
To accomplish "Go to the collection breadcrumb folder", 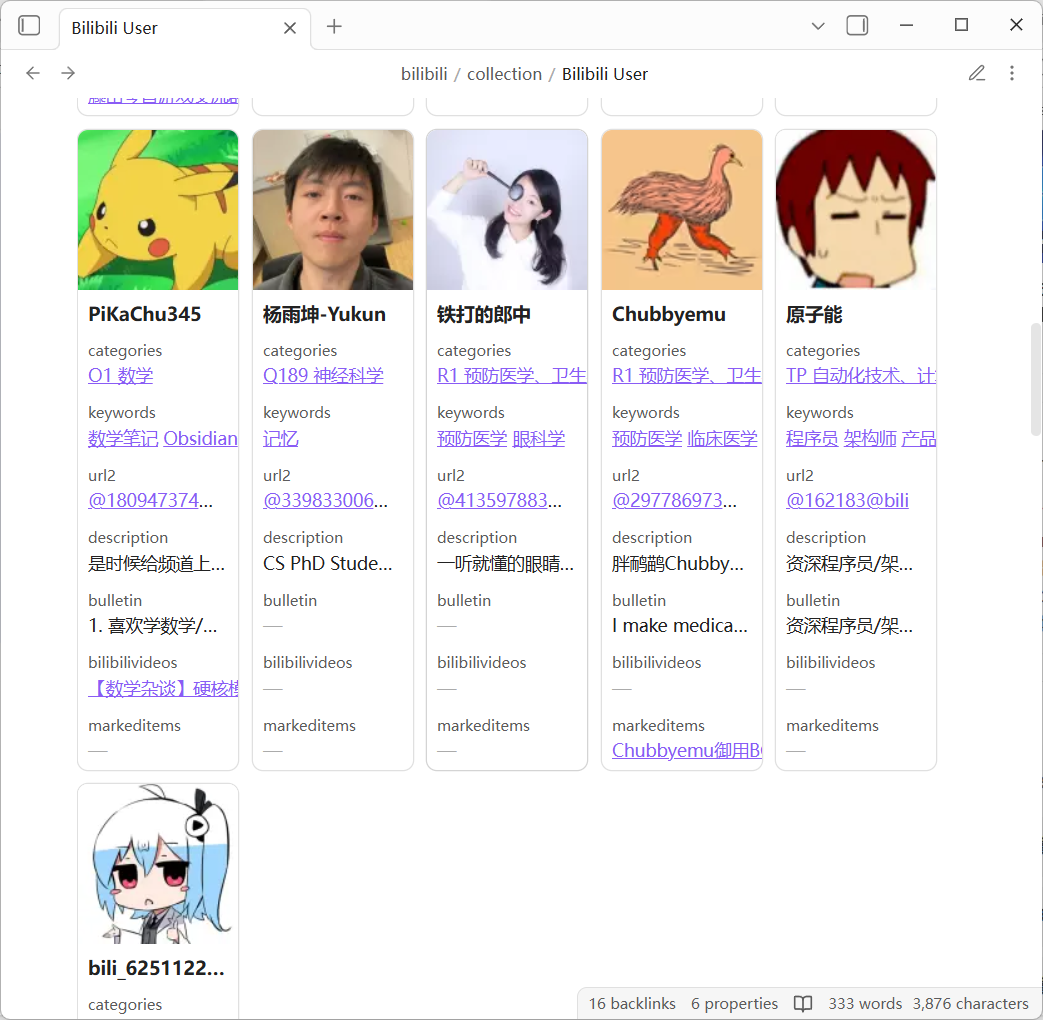I will (504, 74).
